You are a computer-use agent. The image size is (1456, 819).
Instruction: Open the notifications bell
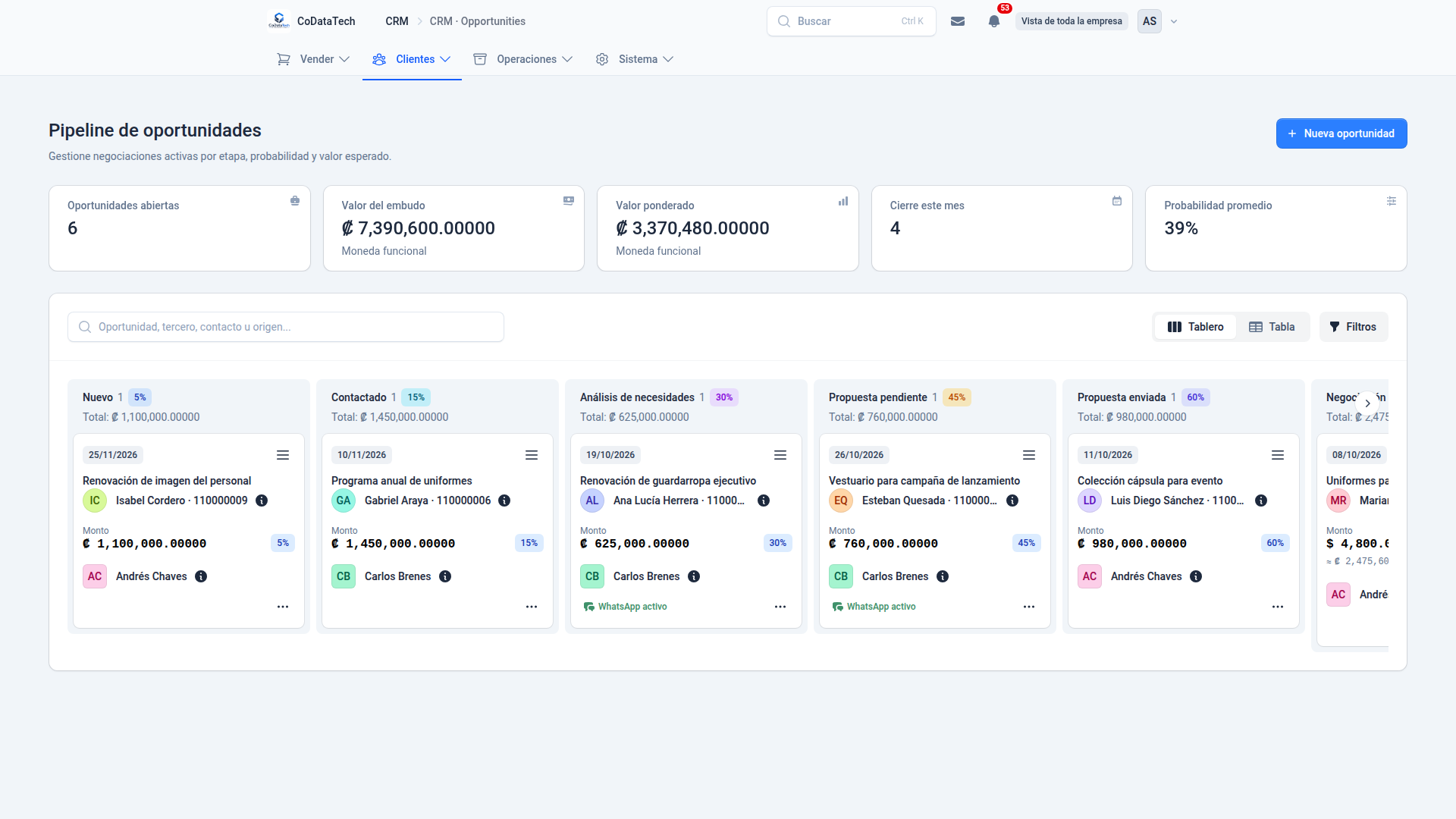(x=994, y=21)
